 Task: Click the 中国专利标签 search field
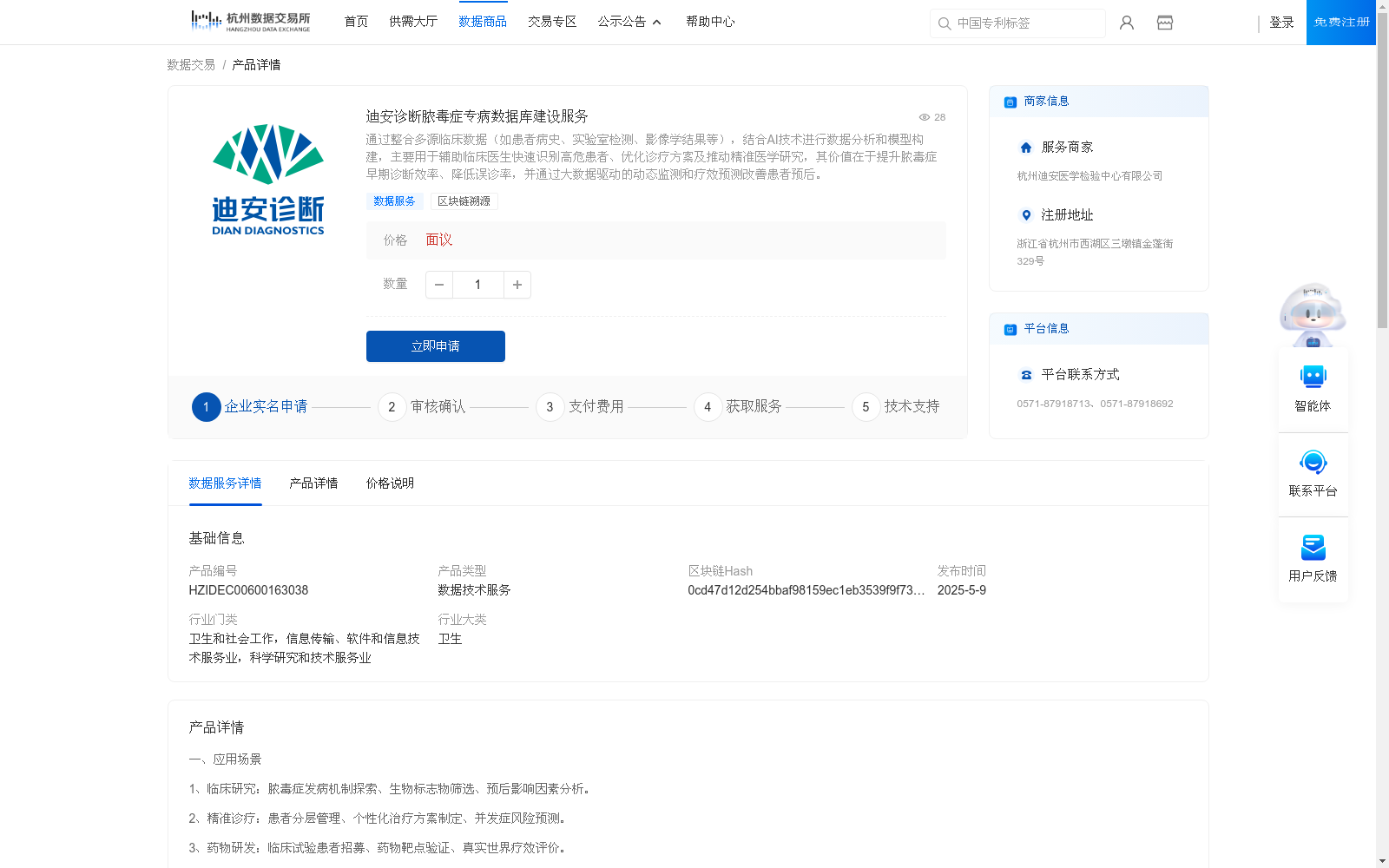point(1017,23)
